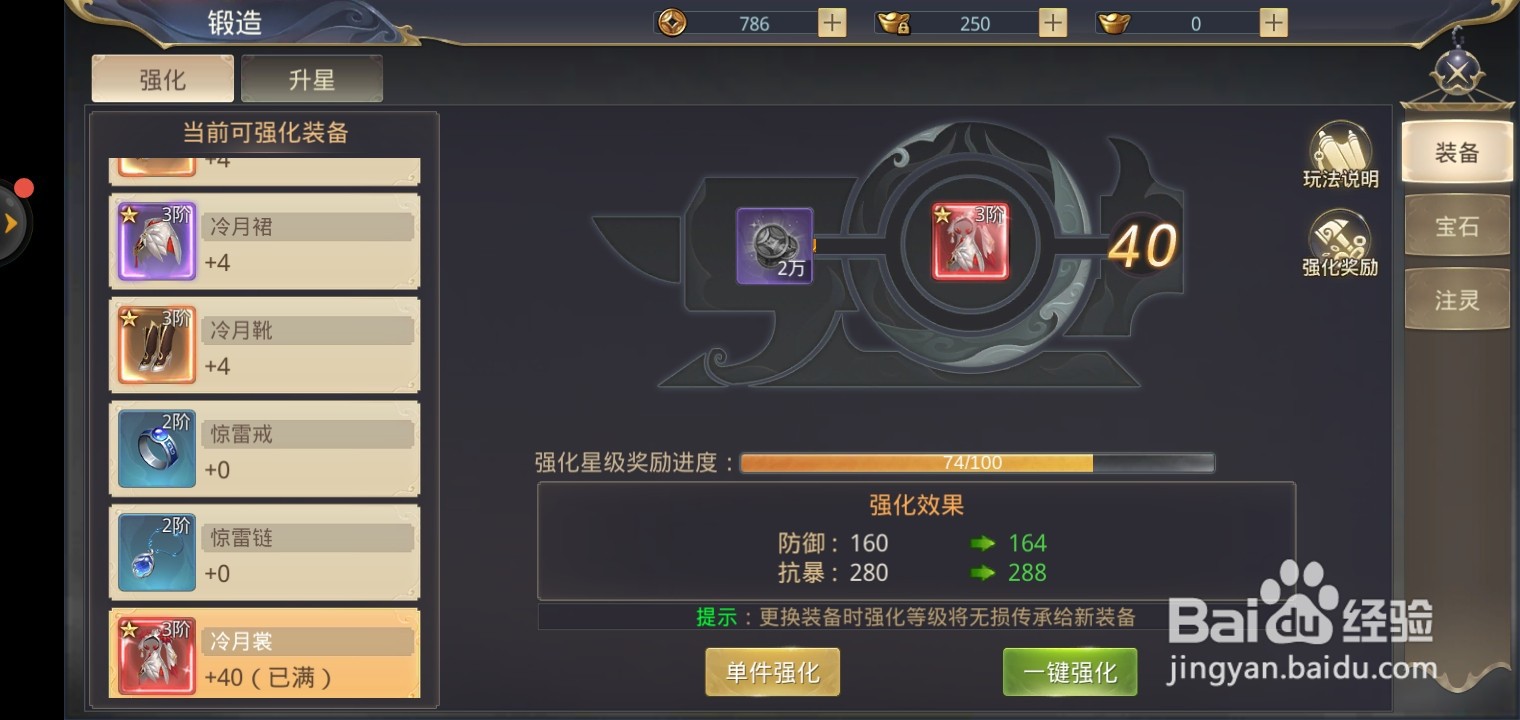Select 冷月裙 in equipment list
This screenshot has width=1520, height=720.
pos(265,241)
